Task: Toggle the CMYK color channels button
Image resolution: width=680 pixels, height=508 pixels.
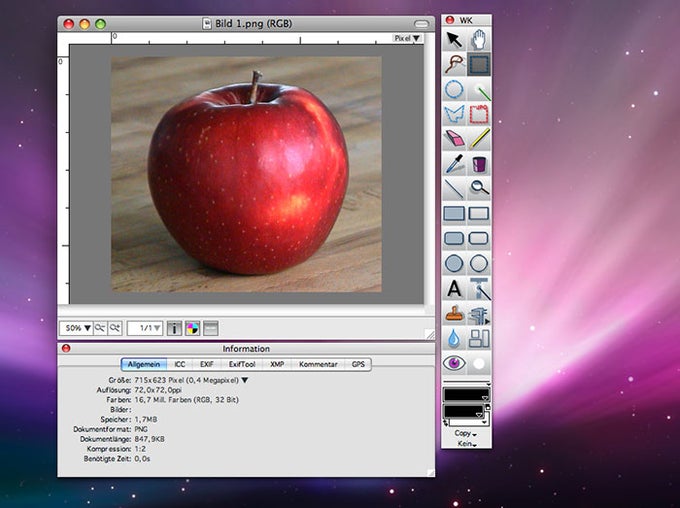Action: pyautogui.click(x=192, y=328)
